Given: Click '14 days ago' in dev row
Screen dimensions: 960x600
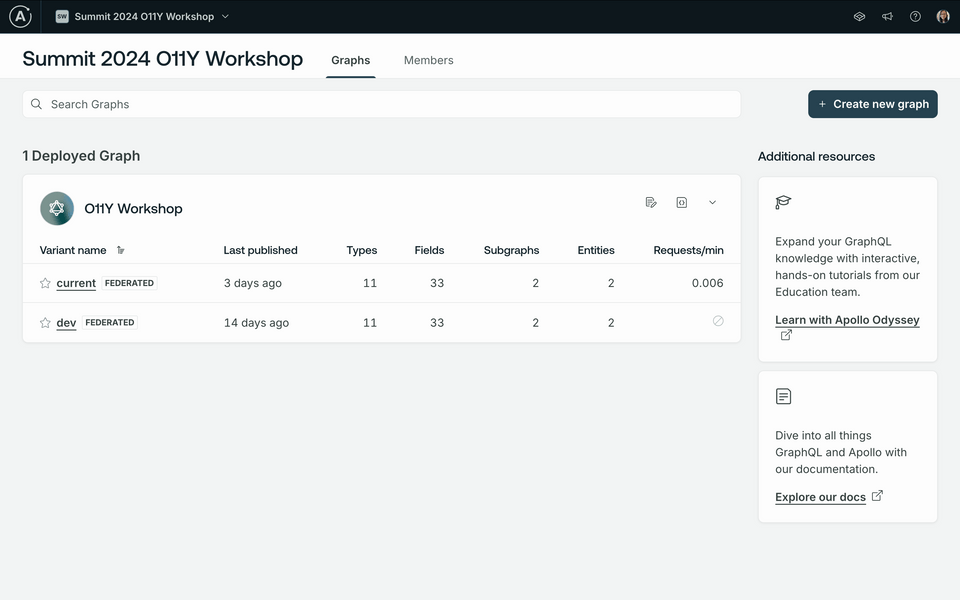Looking at the screenshot, I should (x=256, y=323).
